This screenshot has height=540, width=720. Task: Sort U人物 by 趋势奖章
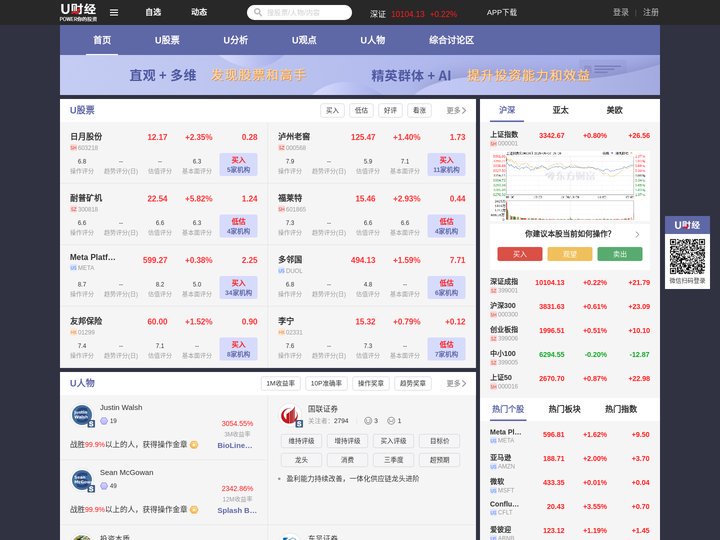click(x=412, y=383)
